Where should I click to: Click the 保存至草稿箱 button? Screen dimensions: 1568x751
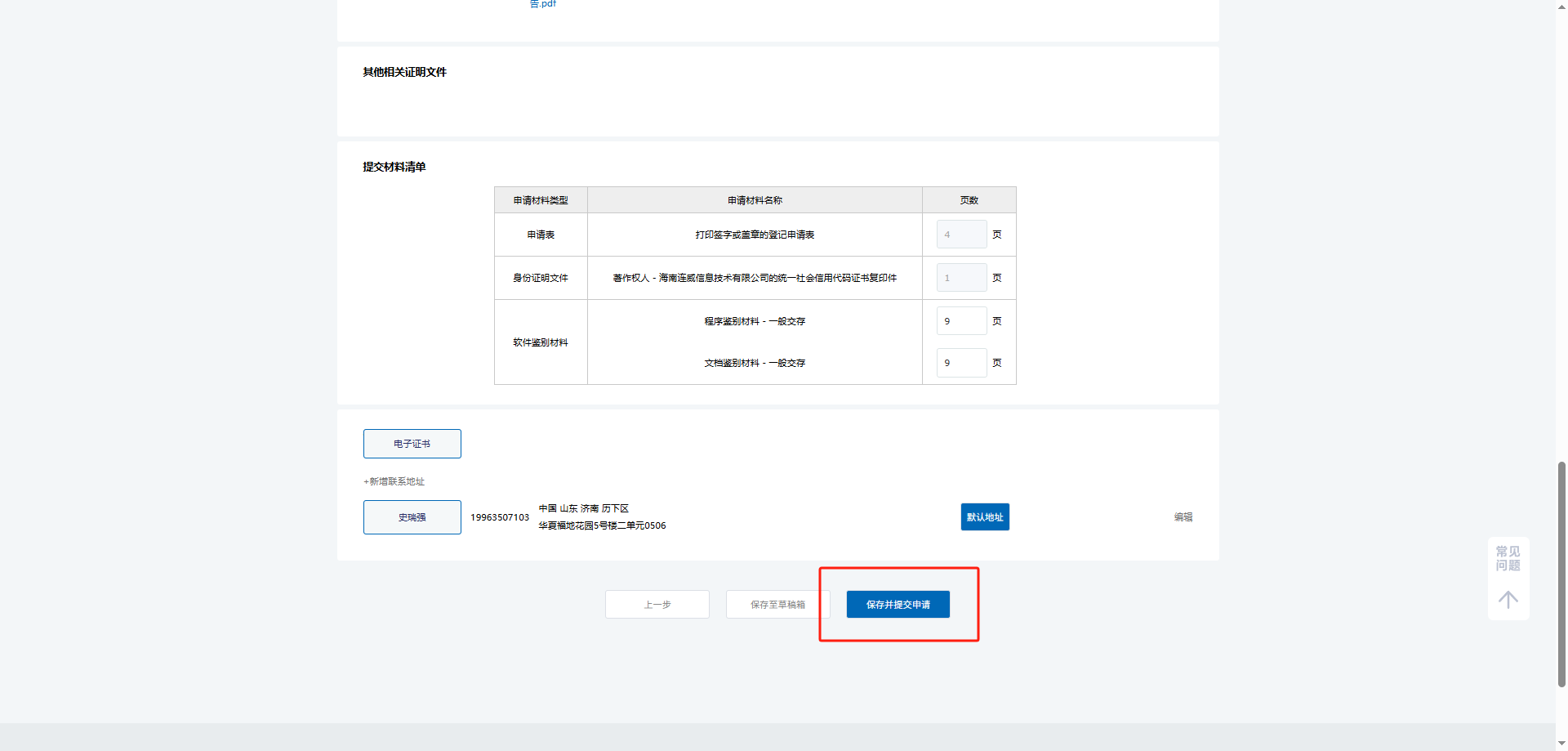pyautogui.click(x=777, y=605)
